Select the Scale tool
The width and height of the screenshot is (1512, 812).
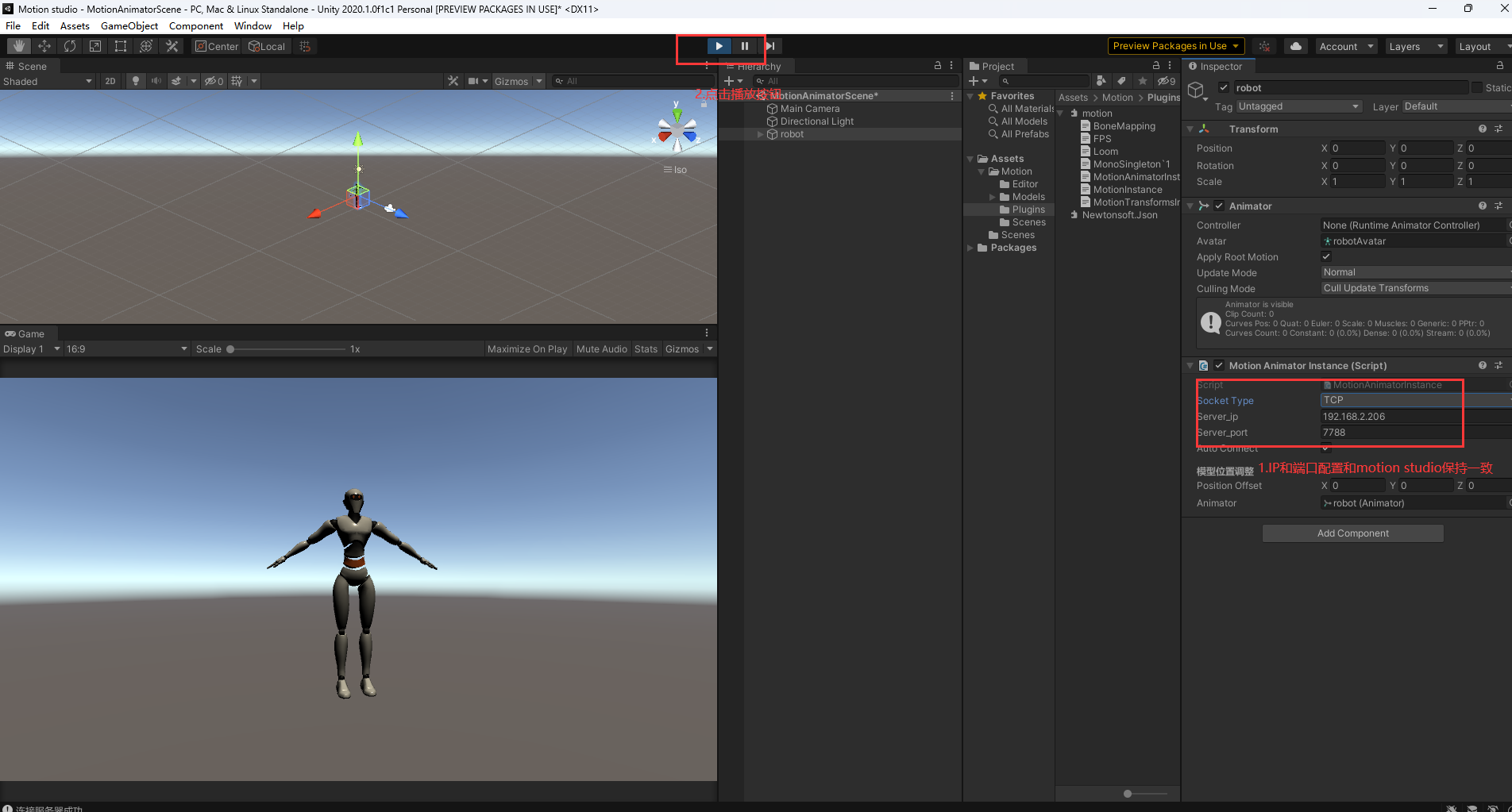pos(95,46)
